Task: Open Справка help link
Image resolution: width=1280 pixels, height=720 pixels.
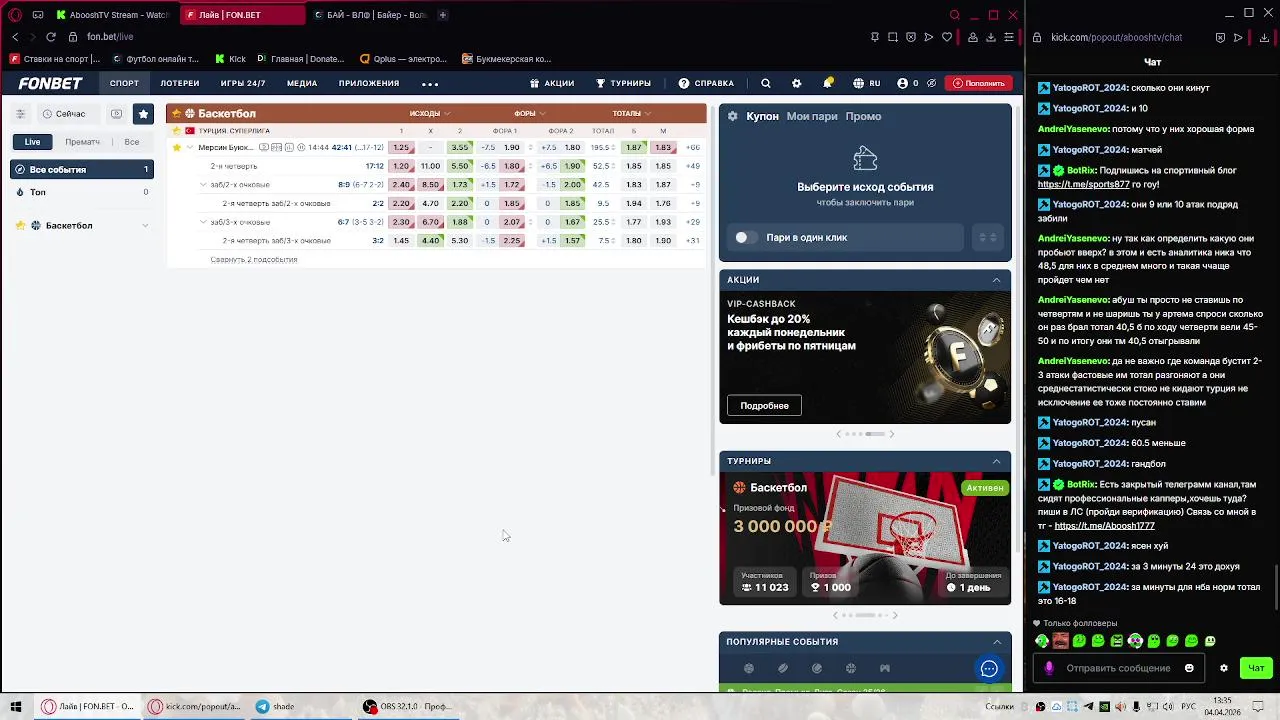Action: [x=706, y=83]
